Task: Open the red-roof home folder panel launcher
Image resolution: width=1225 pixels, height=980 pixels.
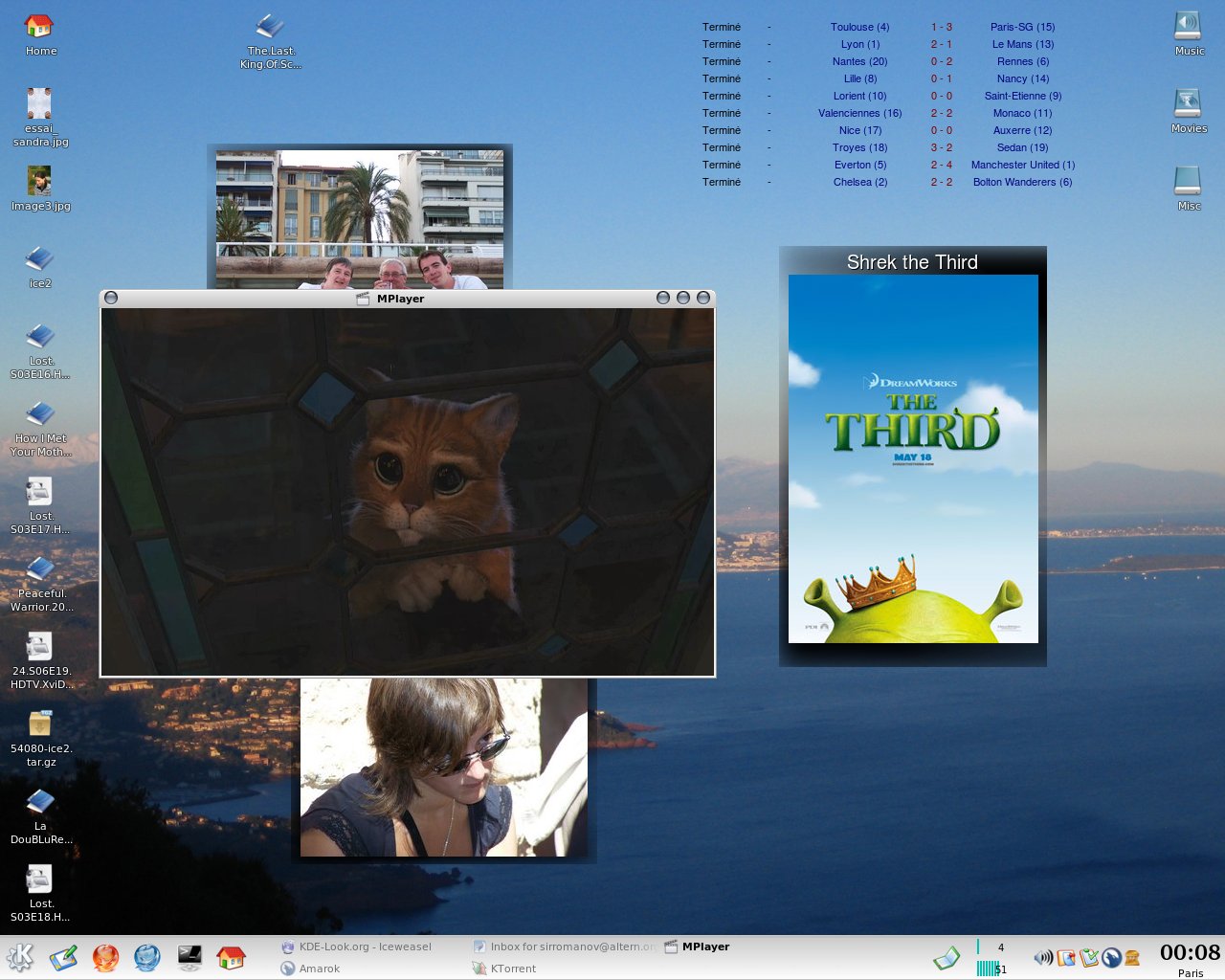Action: pyautogui.click(x=231, y=957)
